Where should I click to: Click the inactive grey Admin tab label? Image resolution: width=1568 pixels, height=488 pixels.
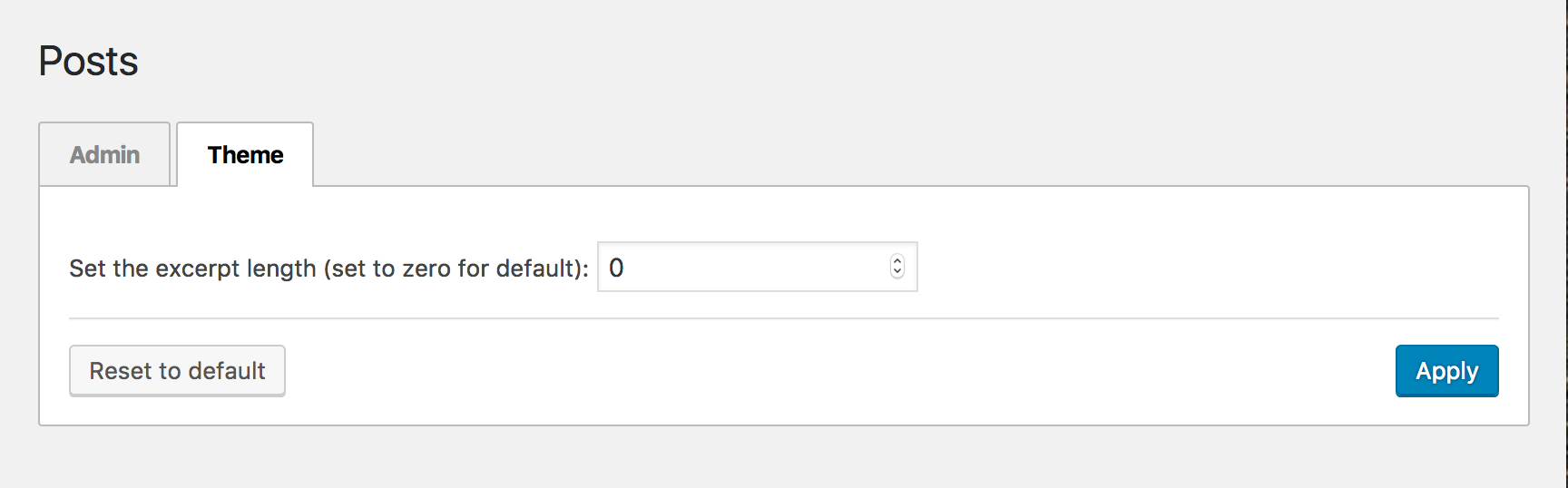(x=104, y=155)
